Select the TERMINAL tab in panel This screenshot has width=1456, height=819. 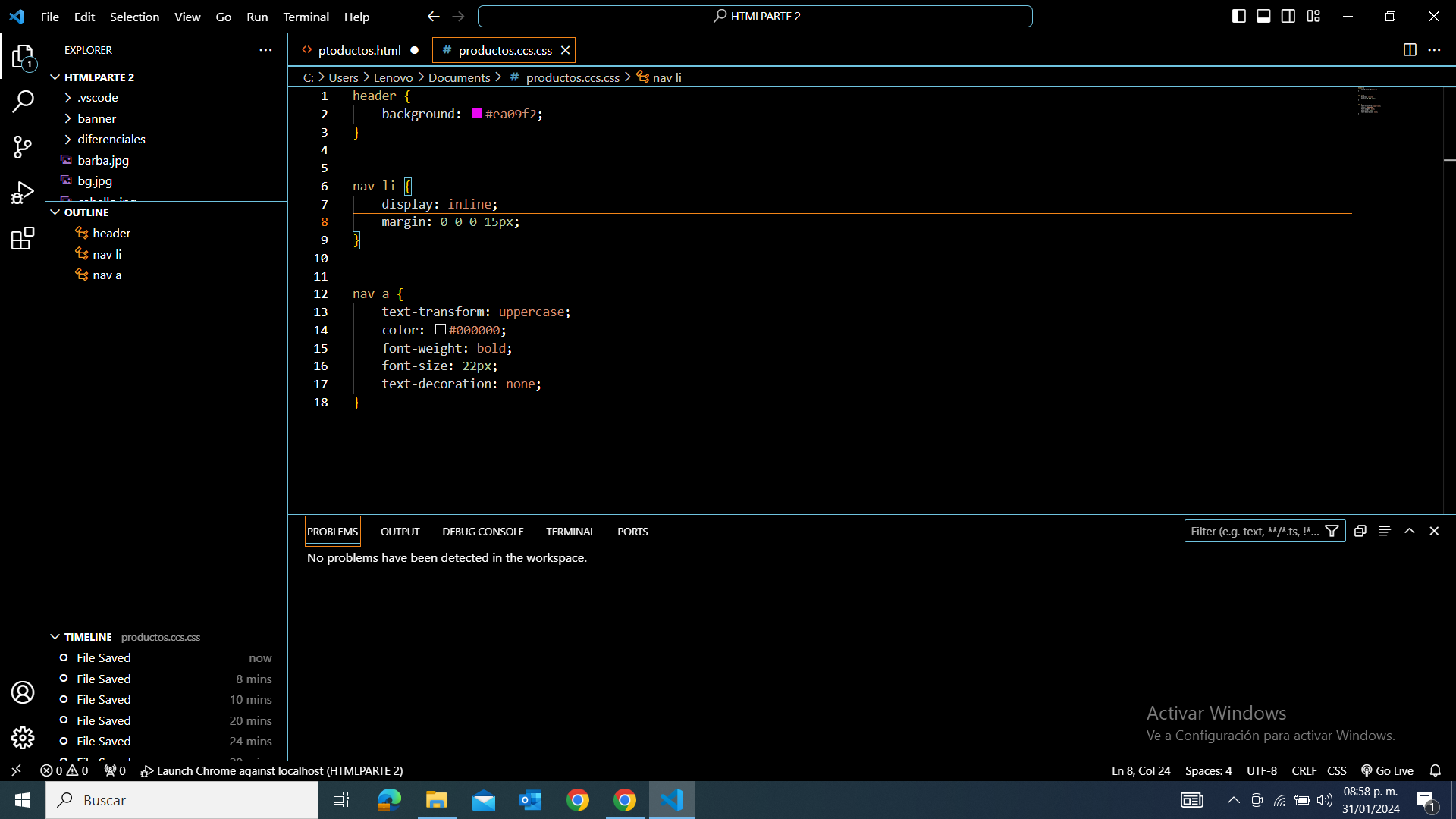[570, 531]
